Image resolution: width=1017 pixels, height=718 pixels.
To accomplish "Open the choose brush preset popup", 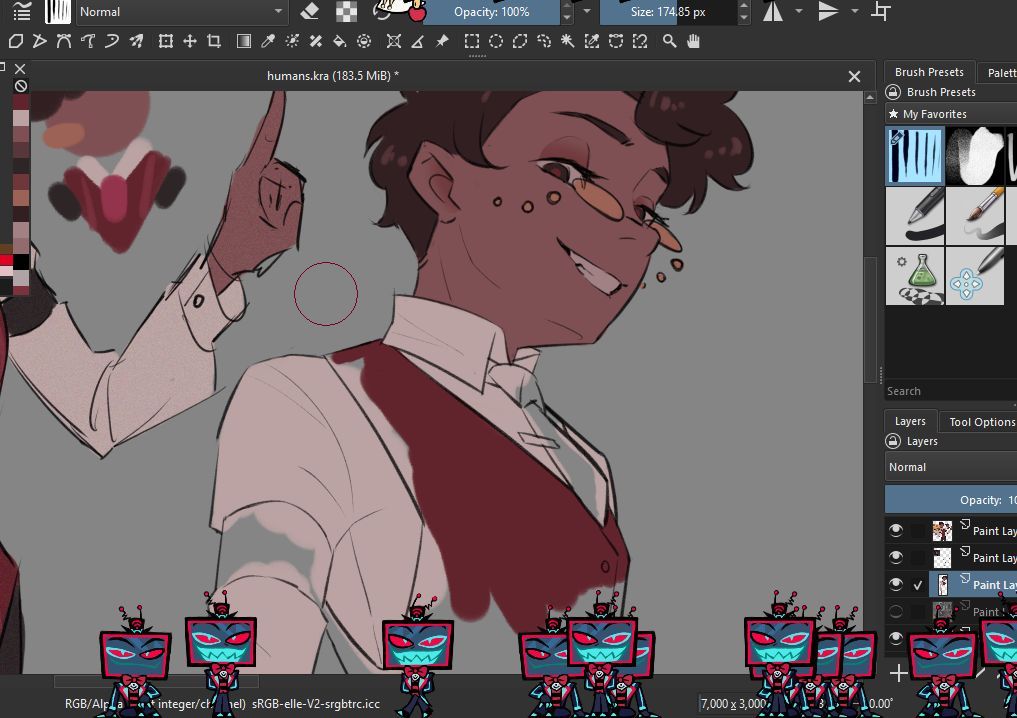I will (x=57, y=11).
